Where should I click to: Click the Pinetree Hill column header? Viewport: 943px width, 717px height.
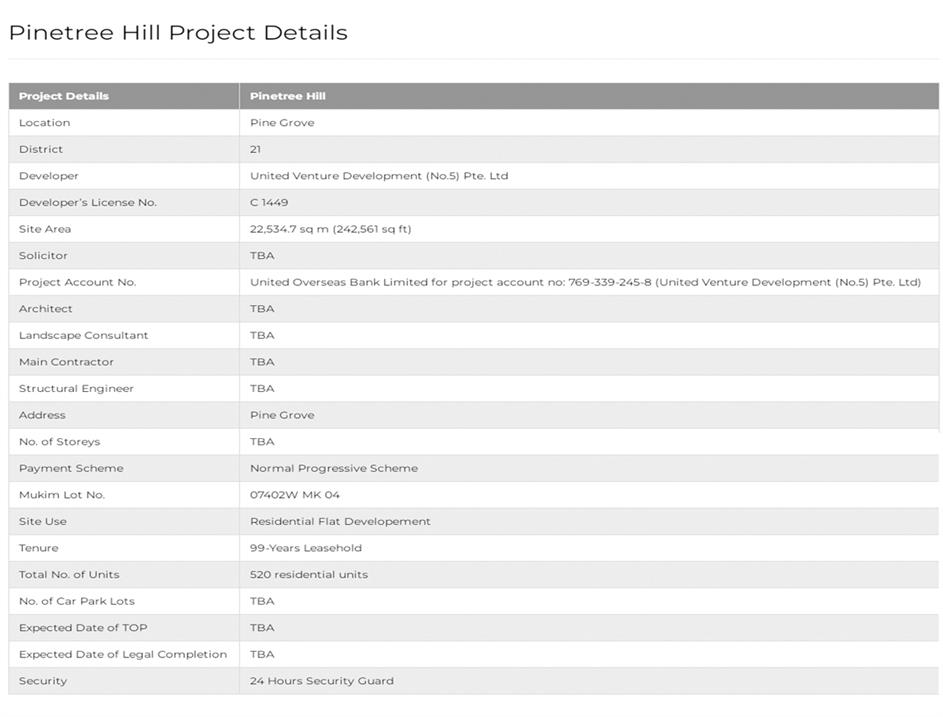point(288,96)
